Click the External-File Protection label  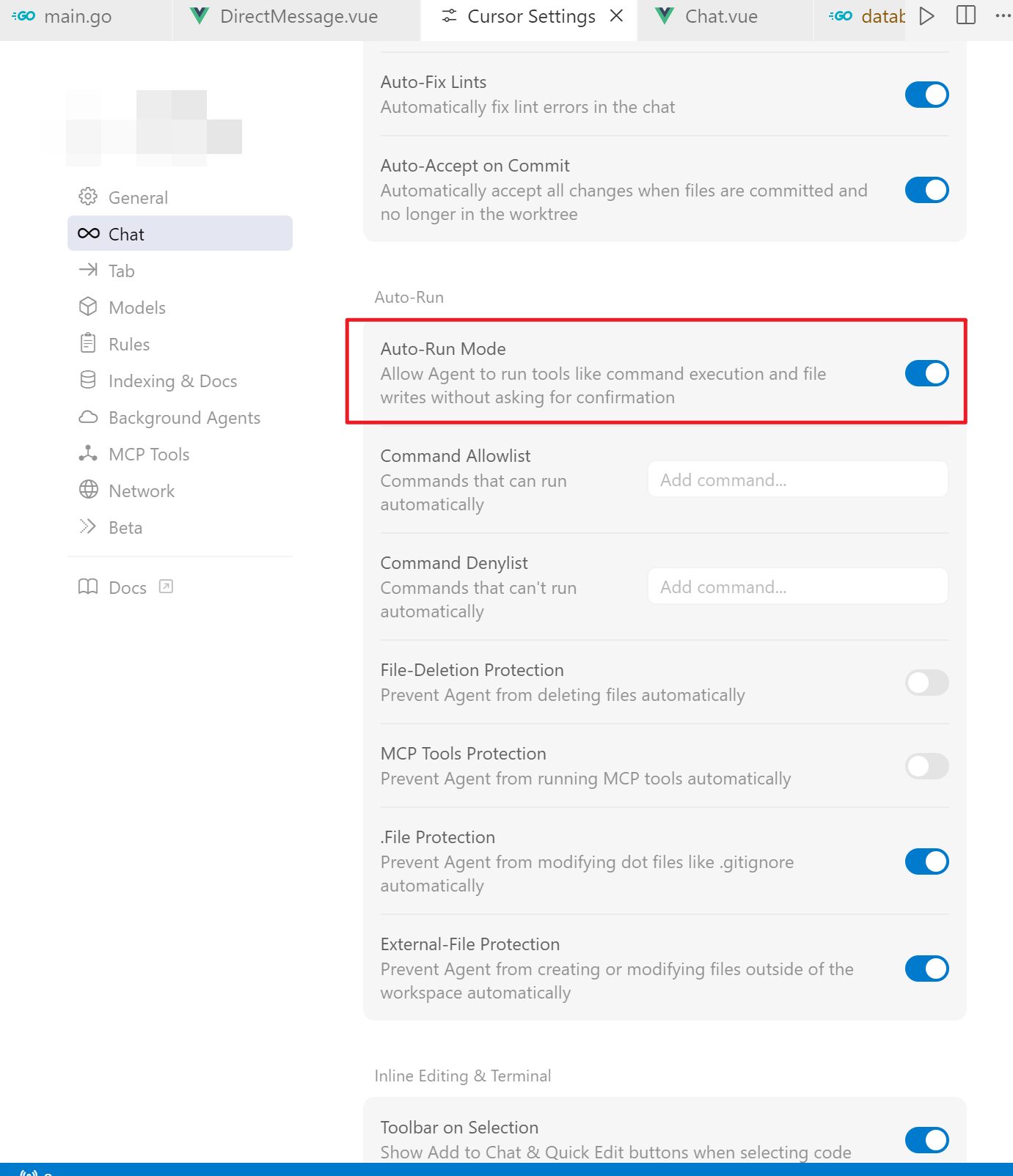click(x=470, y=944)
